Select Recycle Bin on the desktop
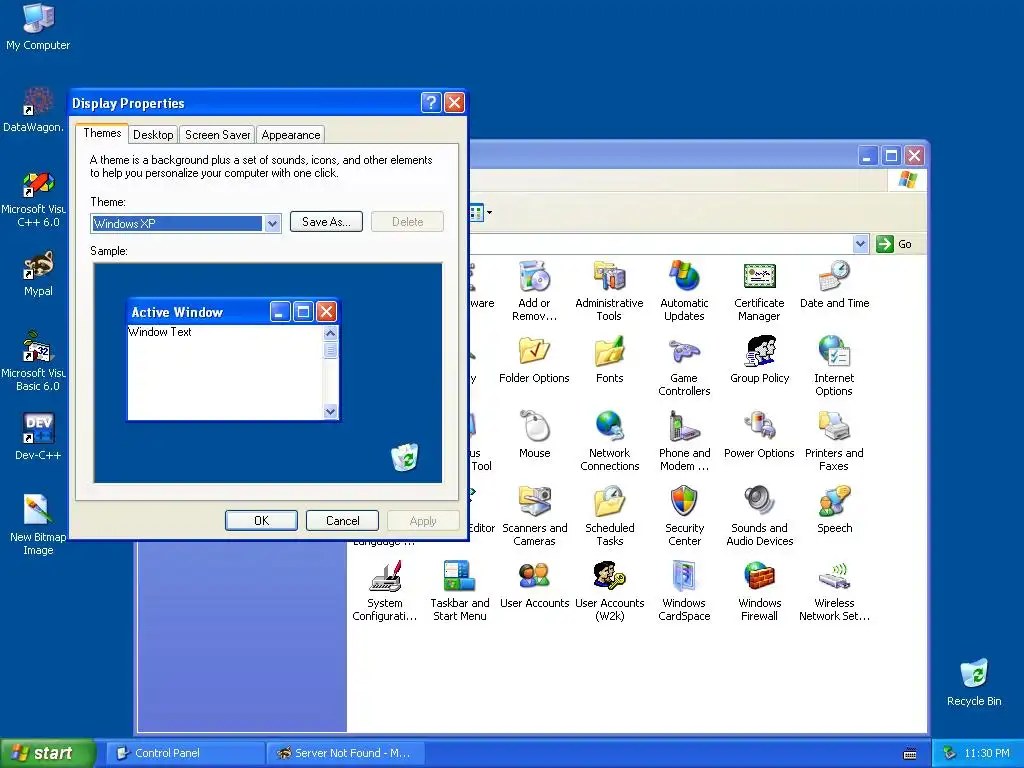The width and height of the screenshot is (1024, 768). [x=974, y=682]
